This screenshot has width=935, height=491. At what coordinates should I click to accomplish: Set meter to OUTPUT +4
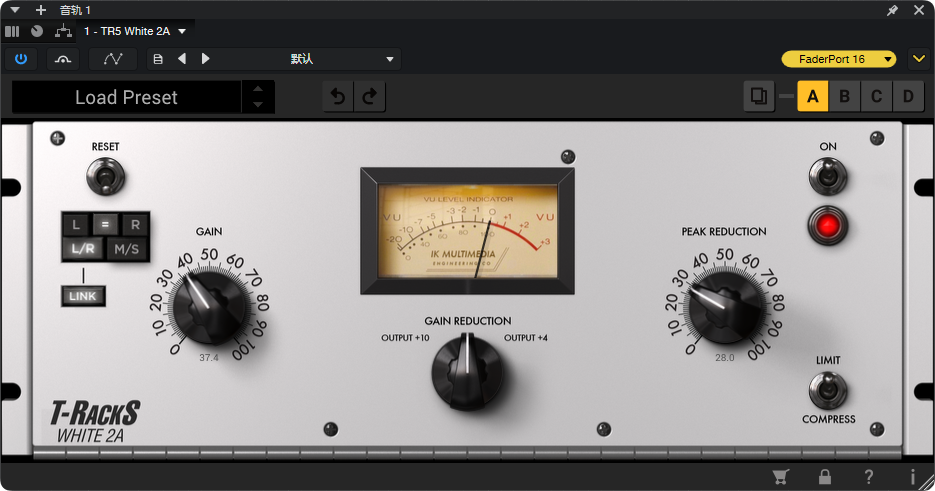tap(525, 338)
